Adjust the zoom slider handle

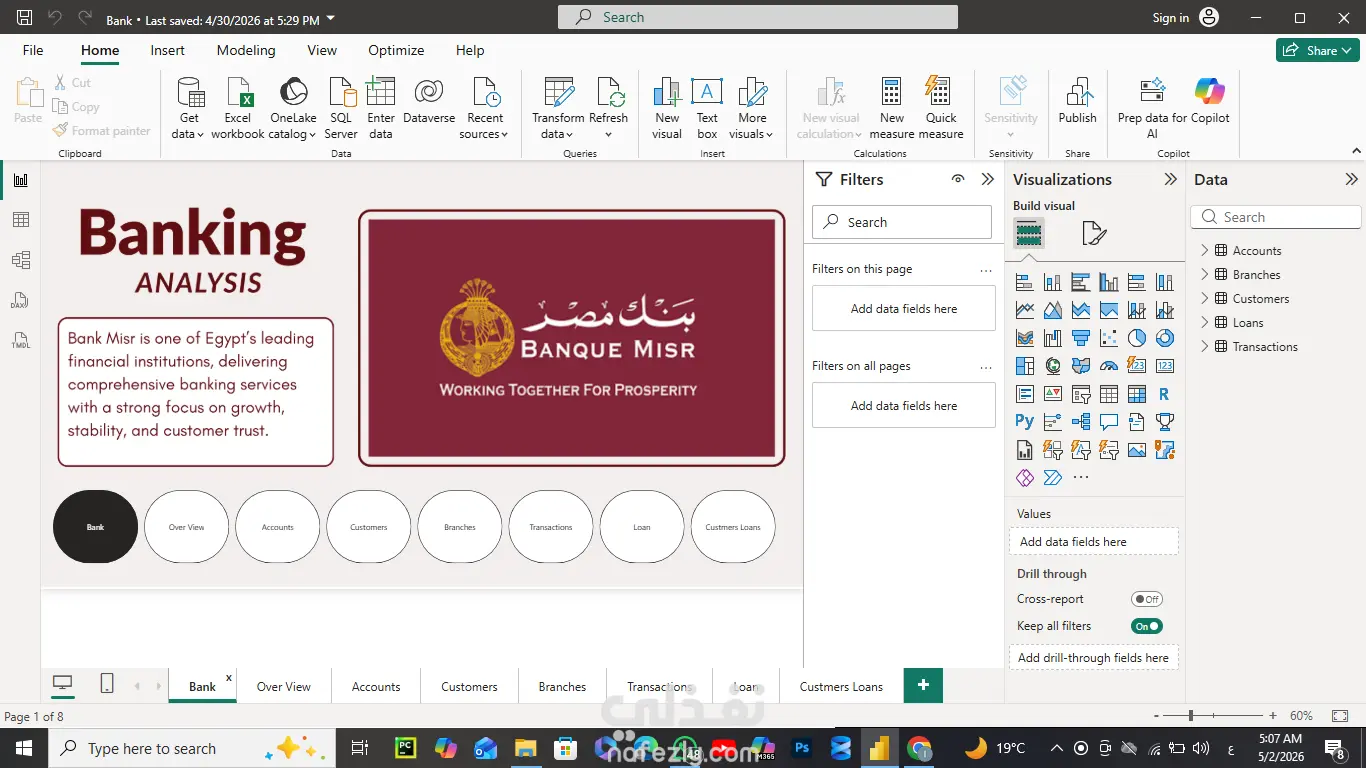(x=1191, y=716)
